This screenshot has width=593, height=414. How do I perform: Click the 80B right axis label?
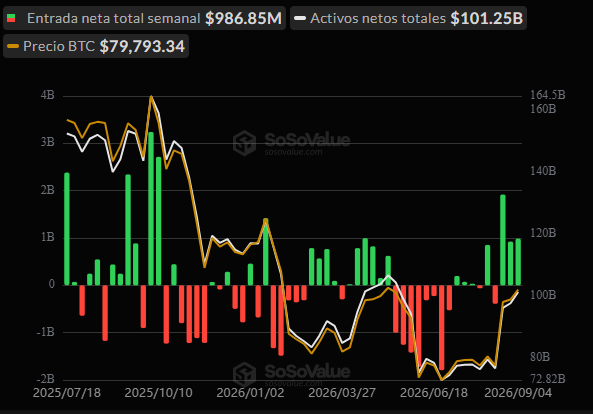[x=540, y=357]
